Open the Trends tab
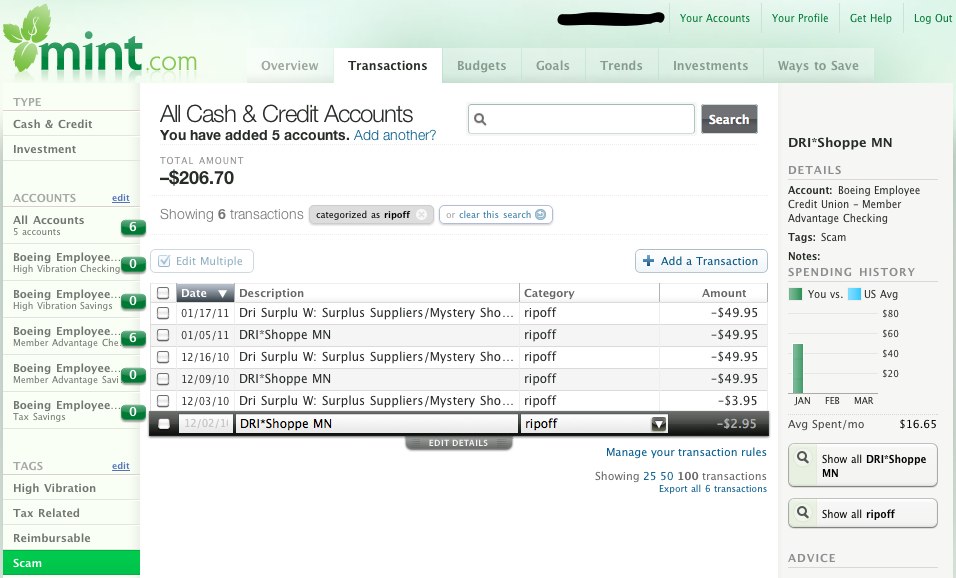The image size is (956, 578). click(x=621, y=65)
